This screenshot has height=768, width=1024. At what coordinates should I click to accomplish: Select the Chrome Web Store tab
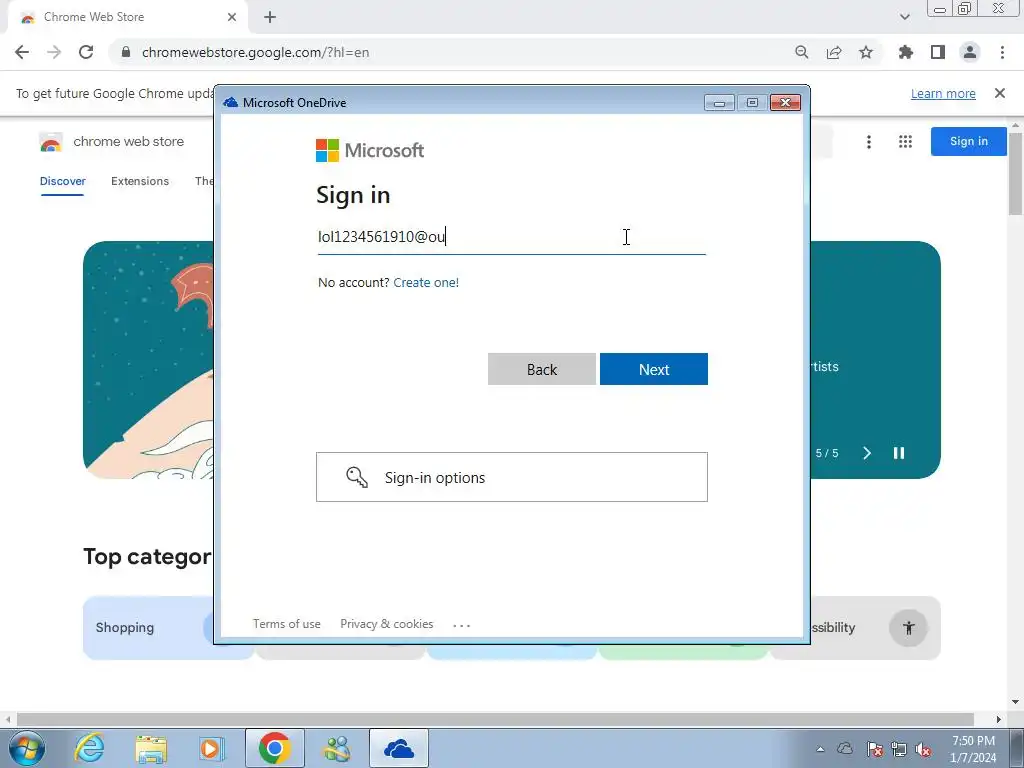pos(127,17)
